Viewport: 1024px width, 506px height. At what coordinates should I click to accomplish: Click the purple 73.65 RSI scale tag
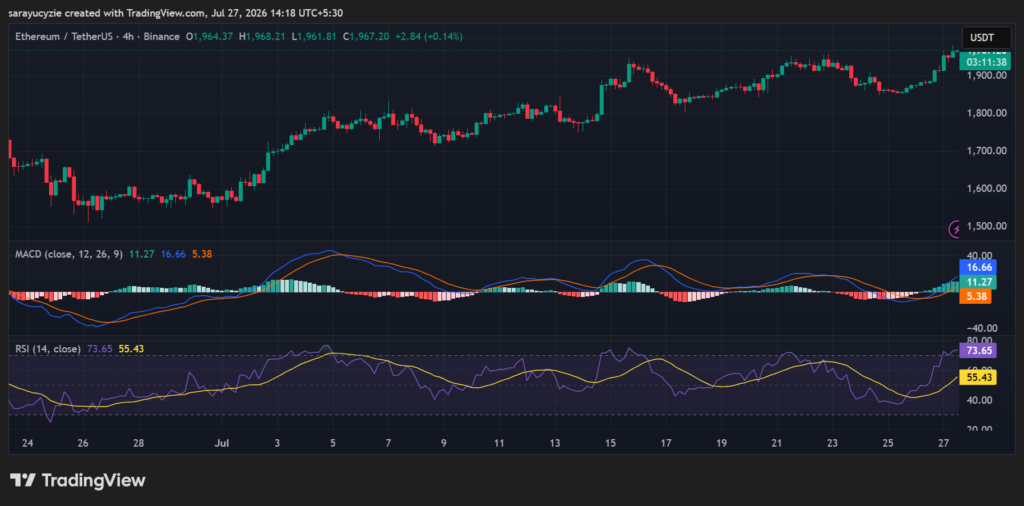[977, 349]
